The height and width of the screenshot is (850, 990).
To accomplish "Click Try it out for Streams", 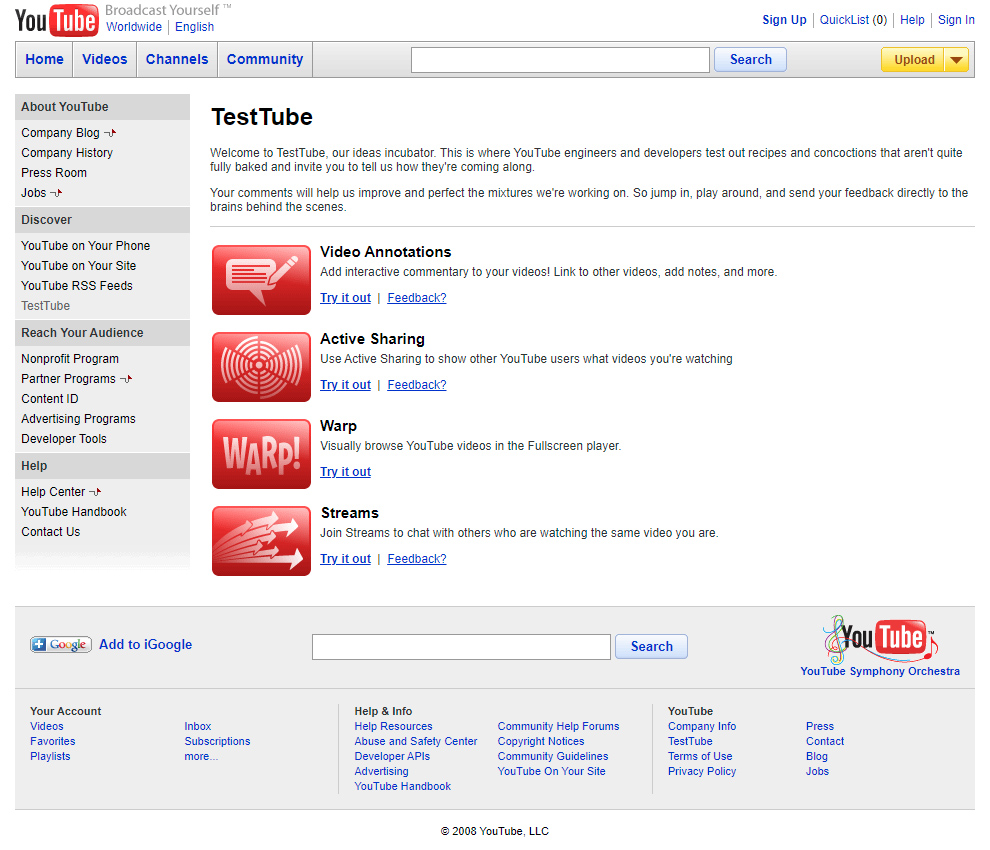I will pos(345,560).
